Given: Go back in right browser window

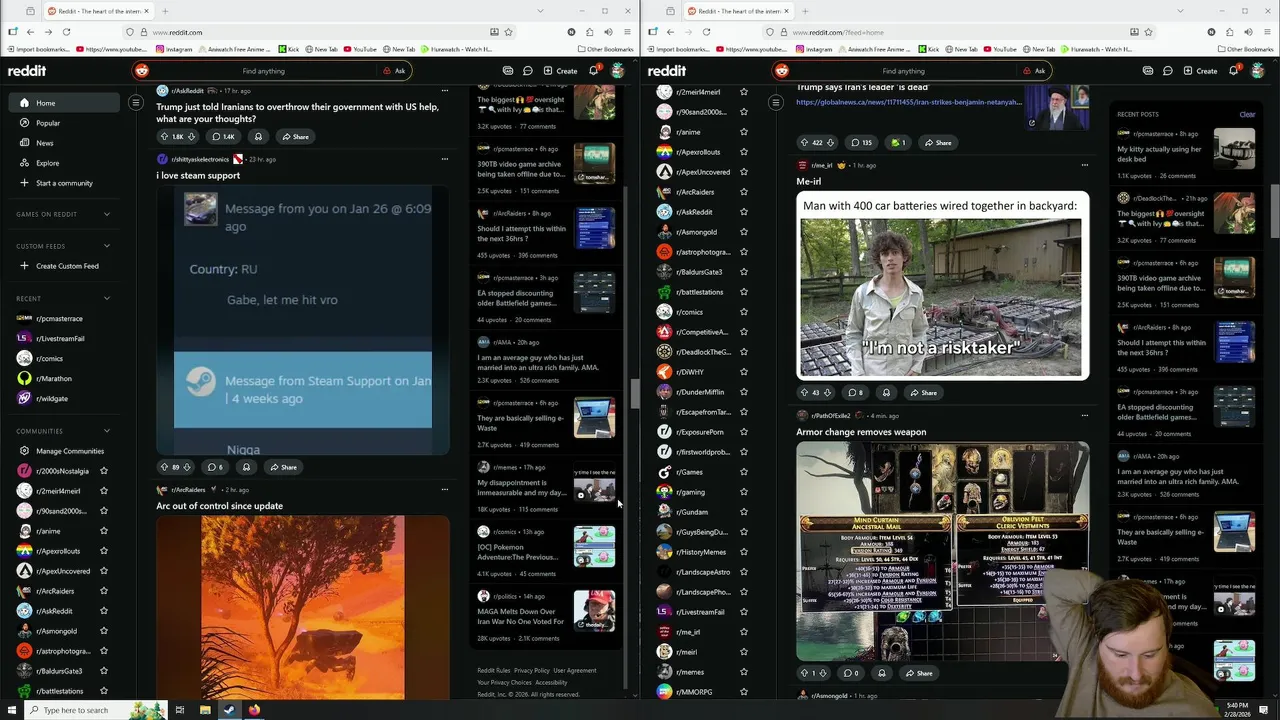Looking at the screenshot, I should tap(670, 32).
